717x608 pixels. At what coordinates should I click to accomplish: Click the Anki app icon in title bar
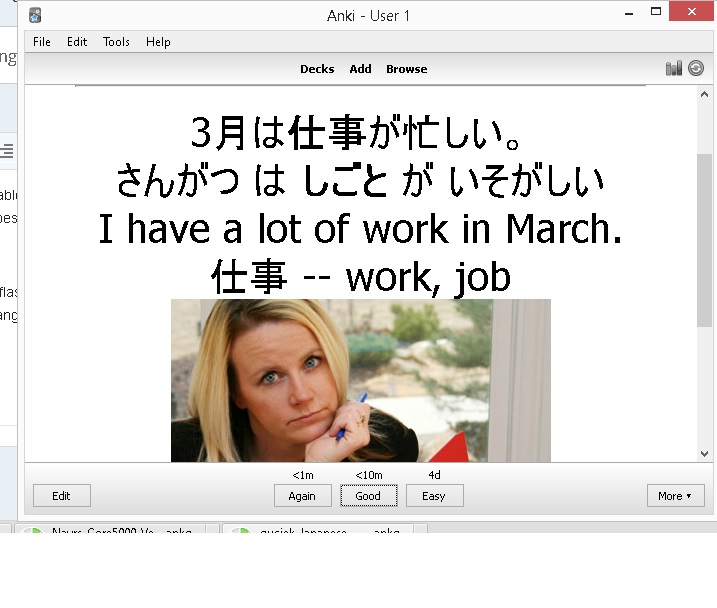(35, 15)
